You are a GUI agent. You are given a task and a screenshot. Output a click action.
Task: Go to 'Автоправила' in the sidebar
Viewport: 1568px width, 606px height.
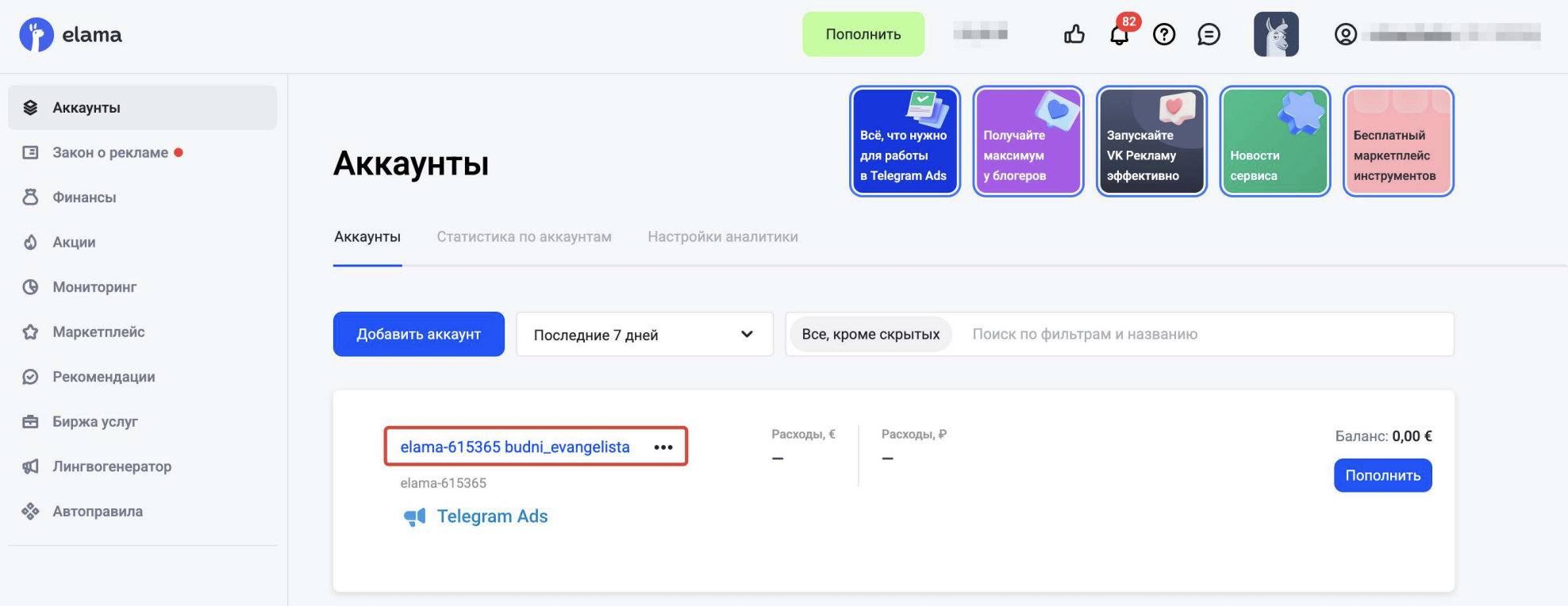pos(98,512)
